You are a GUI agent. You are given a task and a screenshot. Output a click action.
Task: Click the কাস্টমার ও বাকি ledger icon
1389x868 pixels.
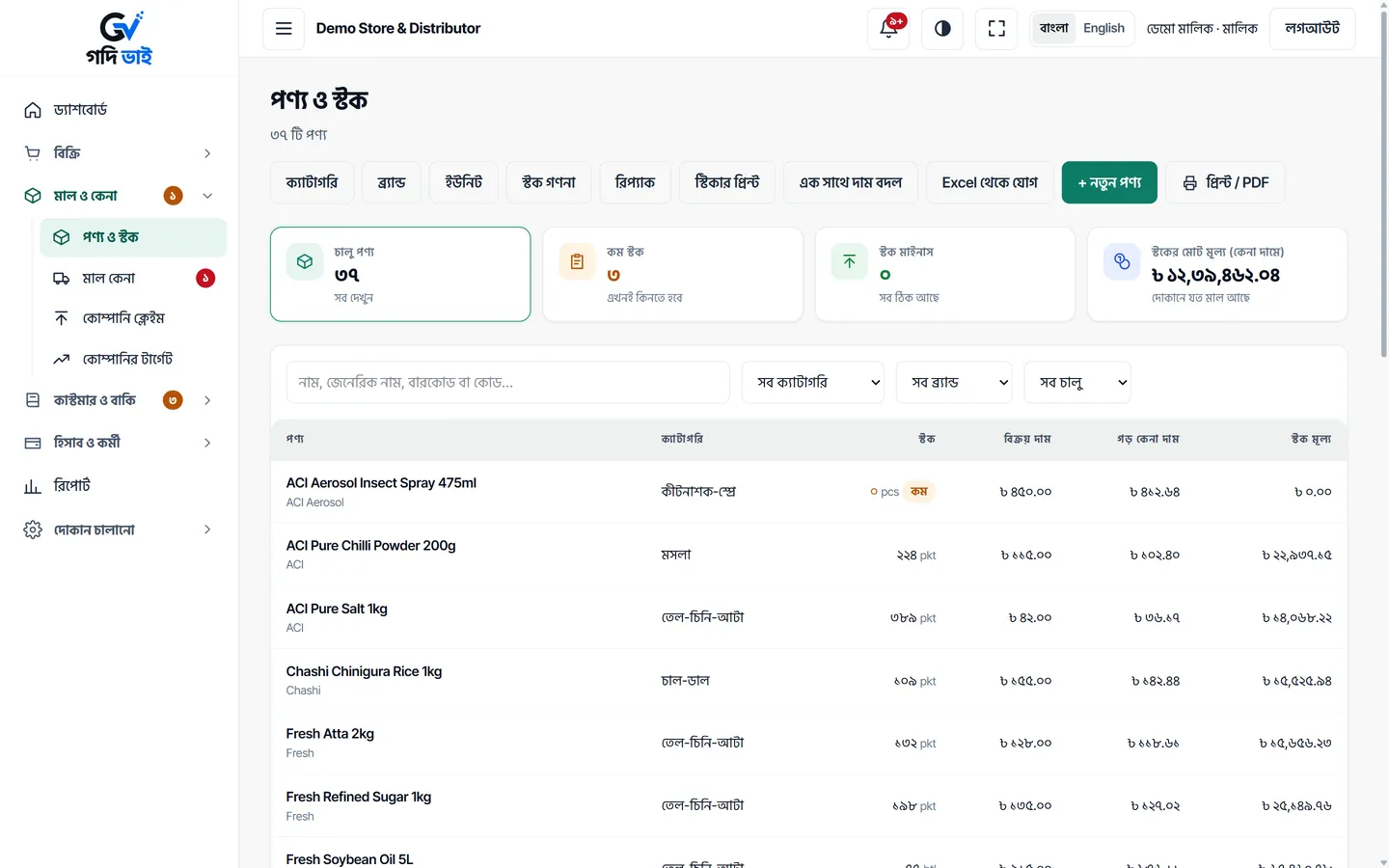(33, 400)
